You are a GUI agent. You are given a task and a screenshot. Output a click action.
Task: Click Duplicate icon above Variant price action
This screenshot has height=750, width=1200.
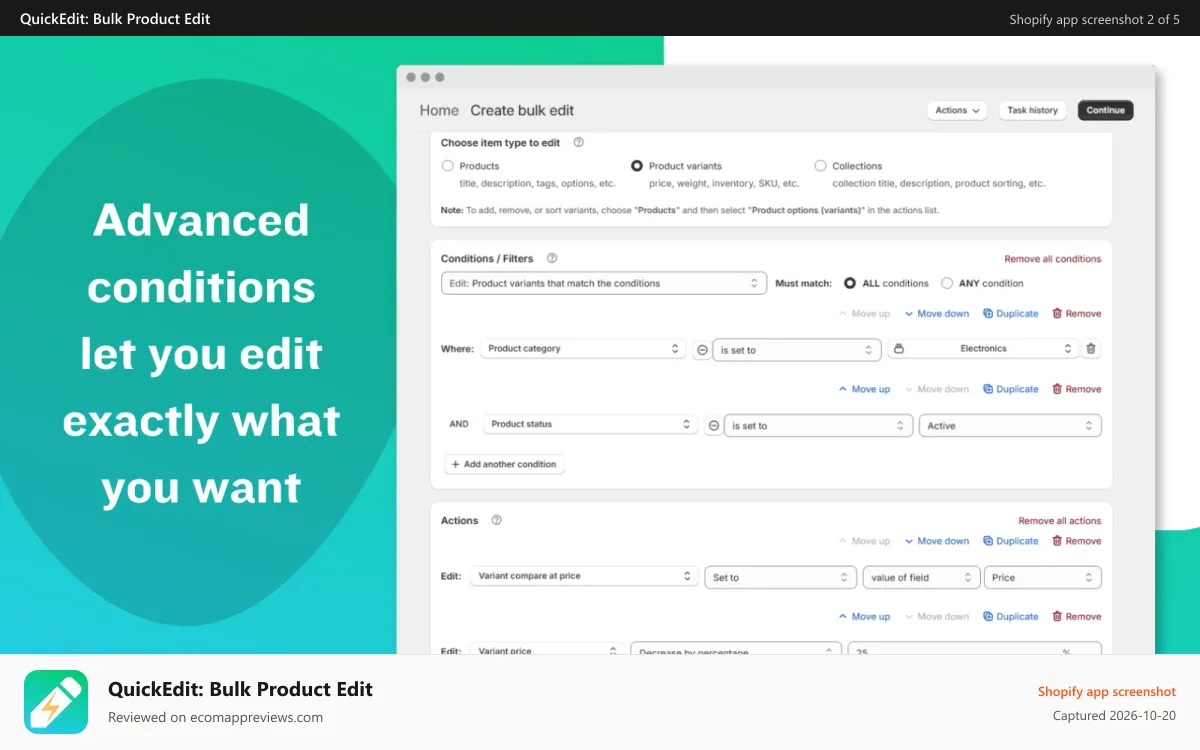point(988,617)
